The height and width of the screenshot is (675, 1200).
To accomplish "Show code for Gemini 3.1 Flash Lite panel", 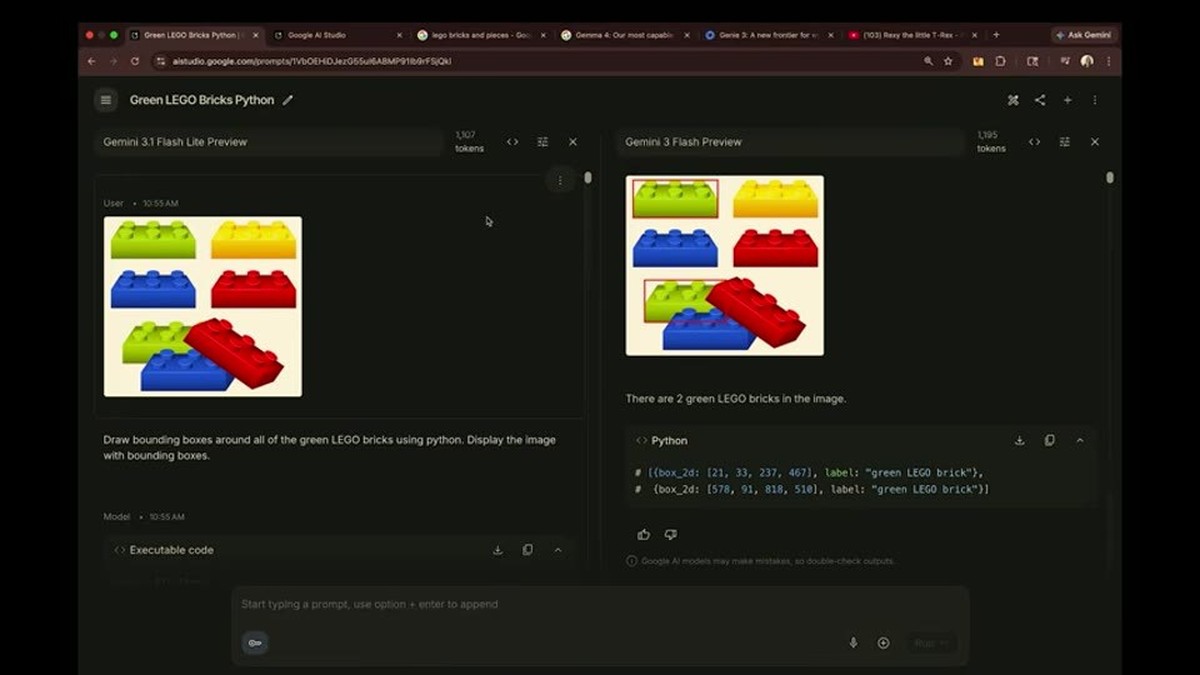I will pos(512,142).
